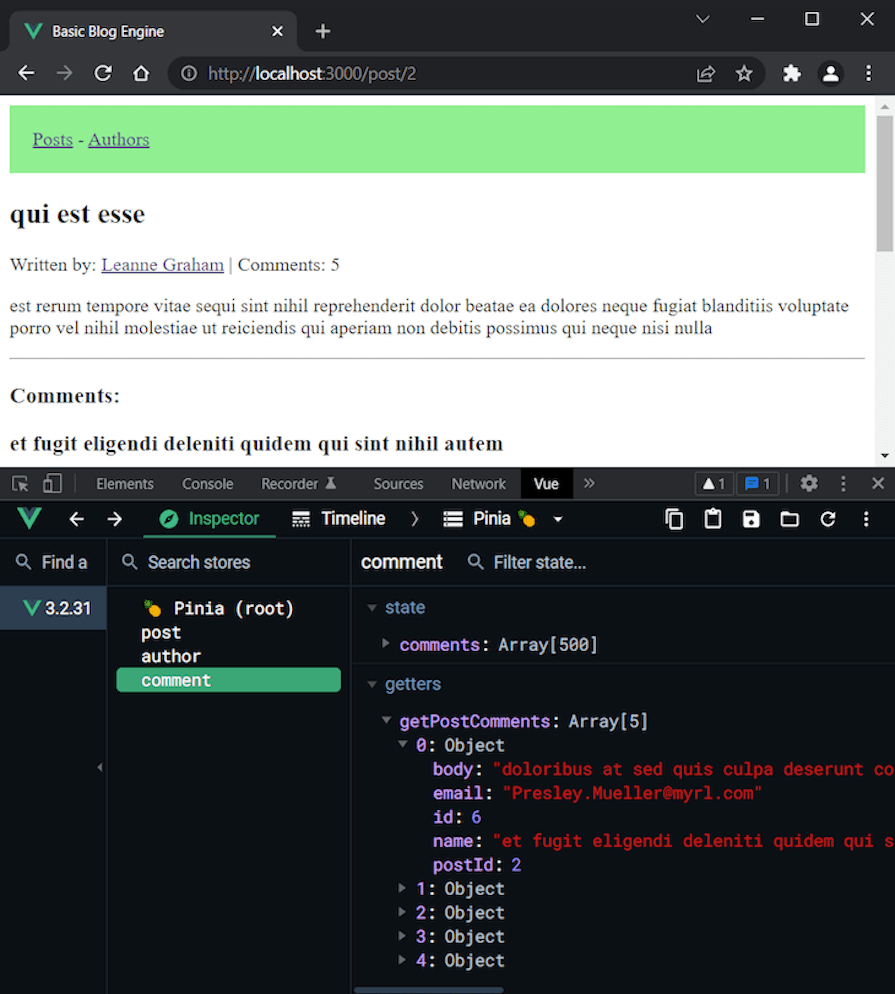Open the Network tab in DevTools
Screen dimensions: 895x994
coord(478,483)
